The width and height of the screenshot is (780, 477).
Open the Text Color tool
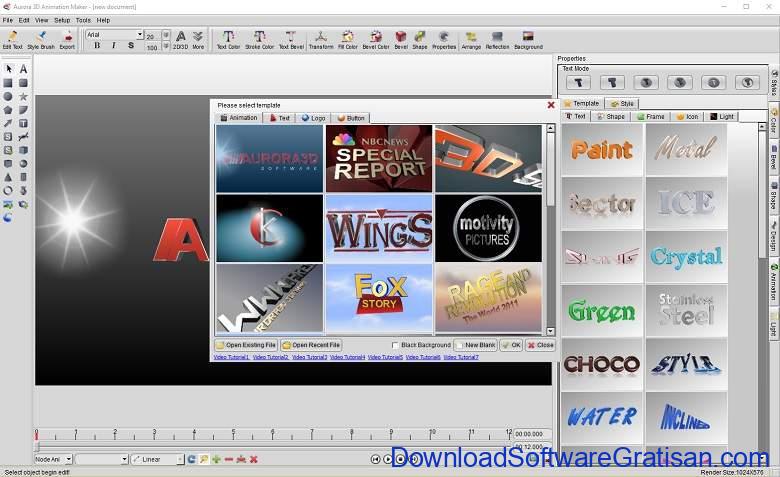[x=228, y=40]
